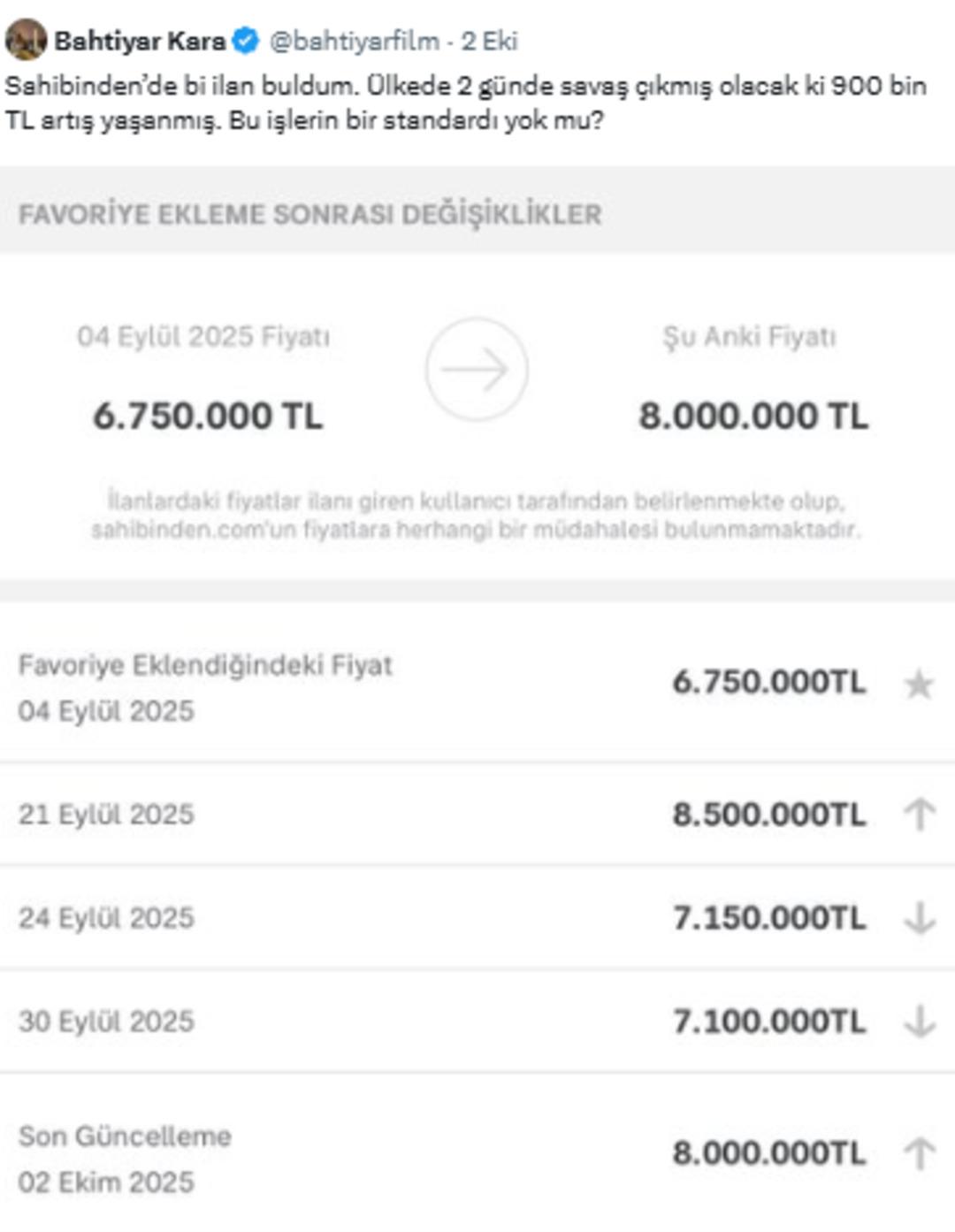Click Bahtiyar Kara's profile avatar

(x=26, y=40)
